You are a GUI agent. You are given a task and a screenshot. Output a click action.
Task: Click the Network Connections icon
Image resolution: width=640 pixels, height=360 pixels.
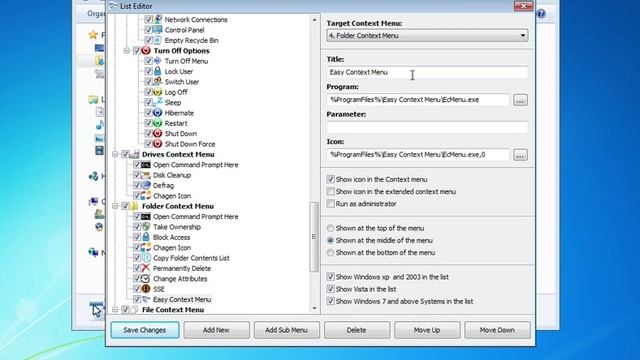tap(158, 19)
